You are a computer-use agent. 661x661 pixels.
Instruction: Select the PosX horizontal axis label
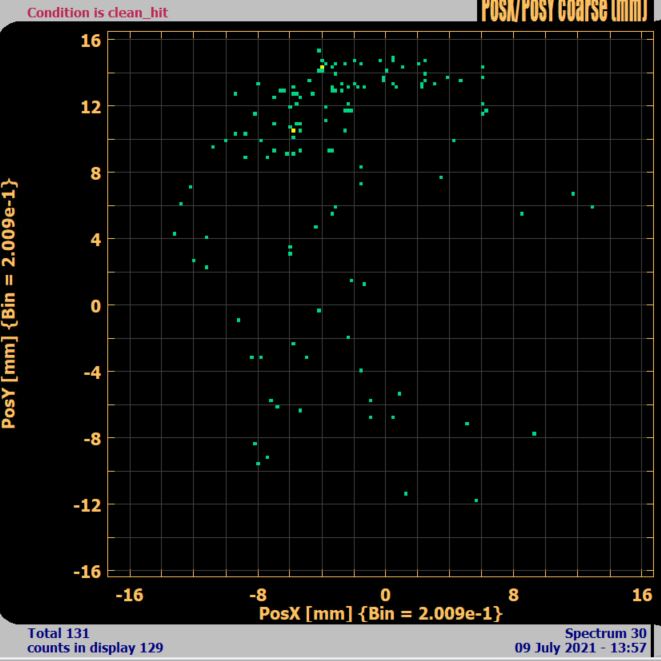[x=380, y=612]
